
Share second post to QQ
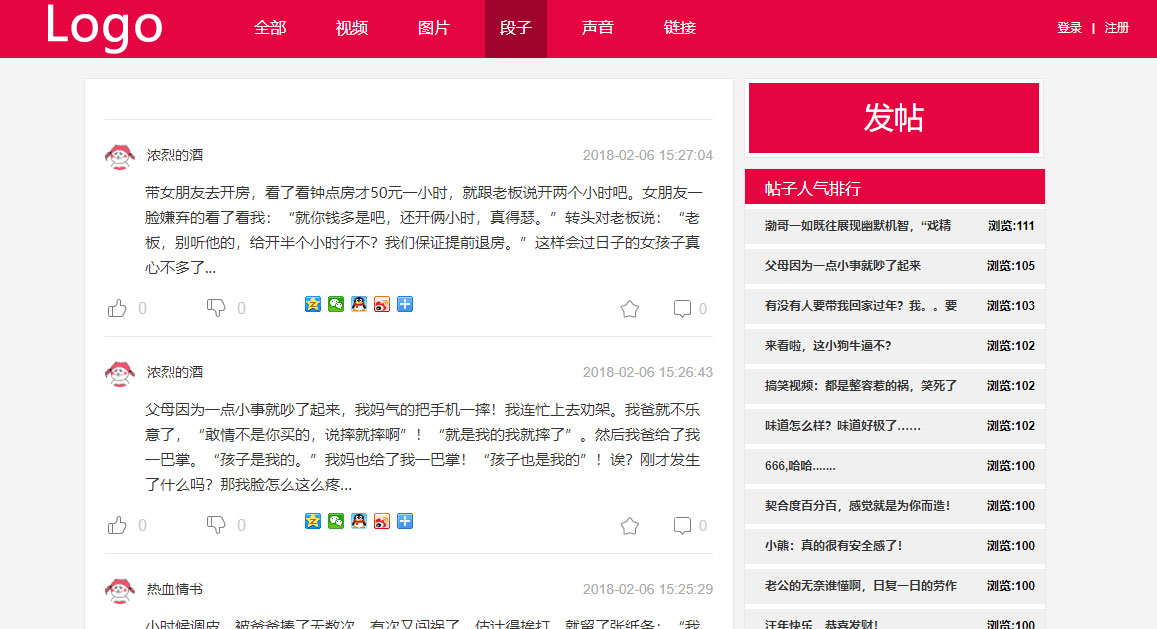359,521
